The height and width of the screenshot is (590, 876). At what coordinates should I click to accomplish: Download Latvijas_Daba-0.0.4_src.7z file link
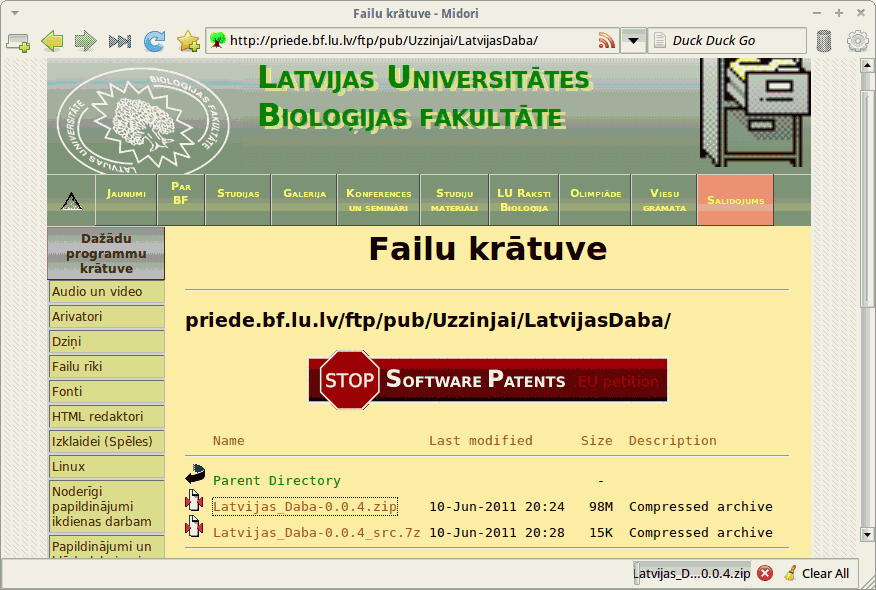coord(316,533)
